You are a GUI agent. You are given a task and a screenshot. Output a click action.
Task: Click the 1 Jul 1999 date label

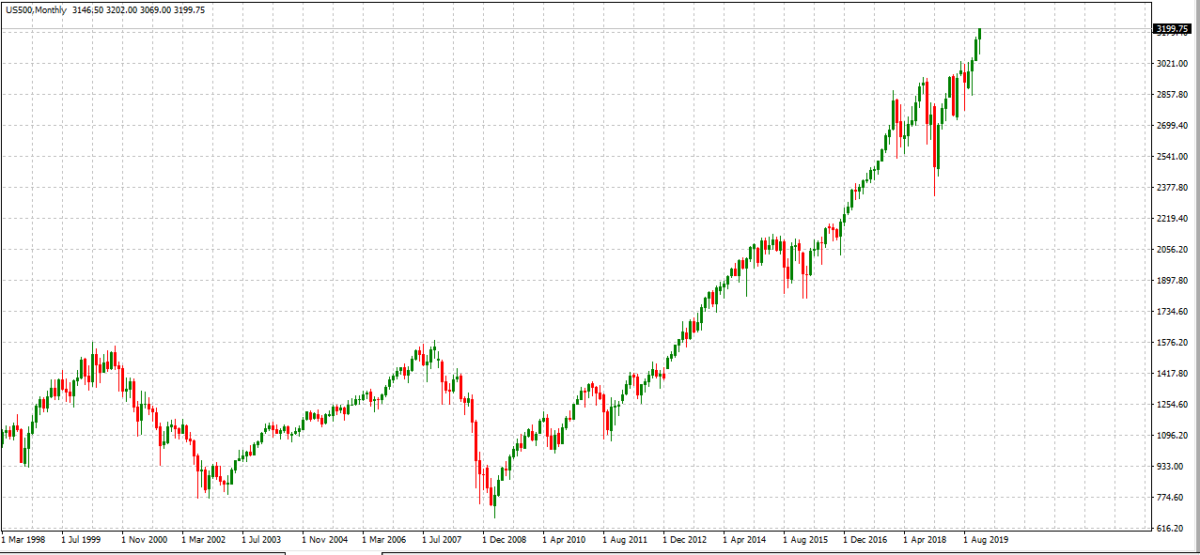[x=81, y=537]
